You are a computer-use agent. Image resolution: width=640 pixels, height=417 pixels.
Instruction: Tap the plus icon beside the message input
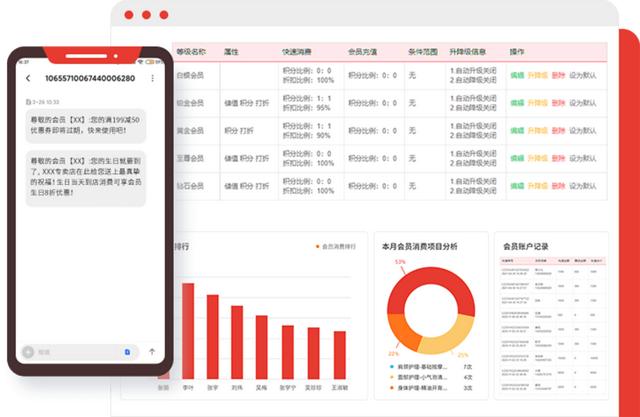[x=29, y=352]
